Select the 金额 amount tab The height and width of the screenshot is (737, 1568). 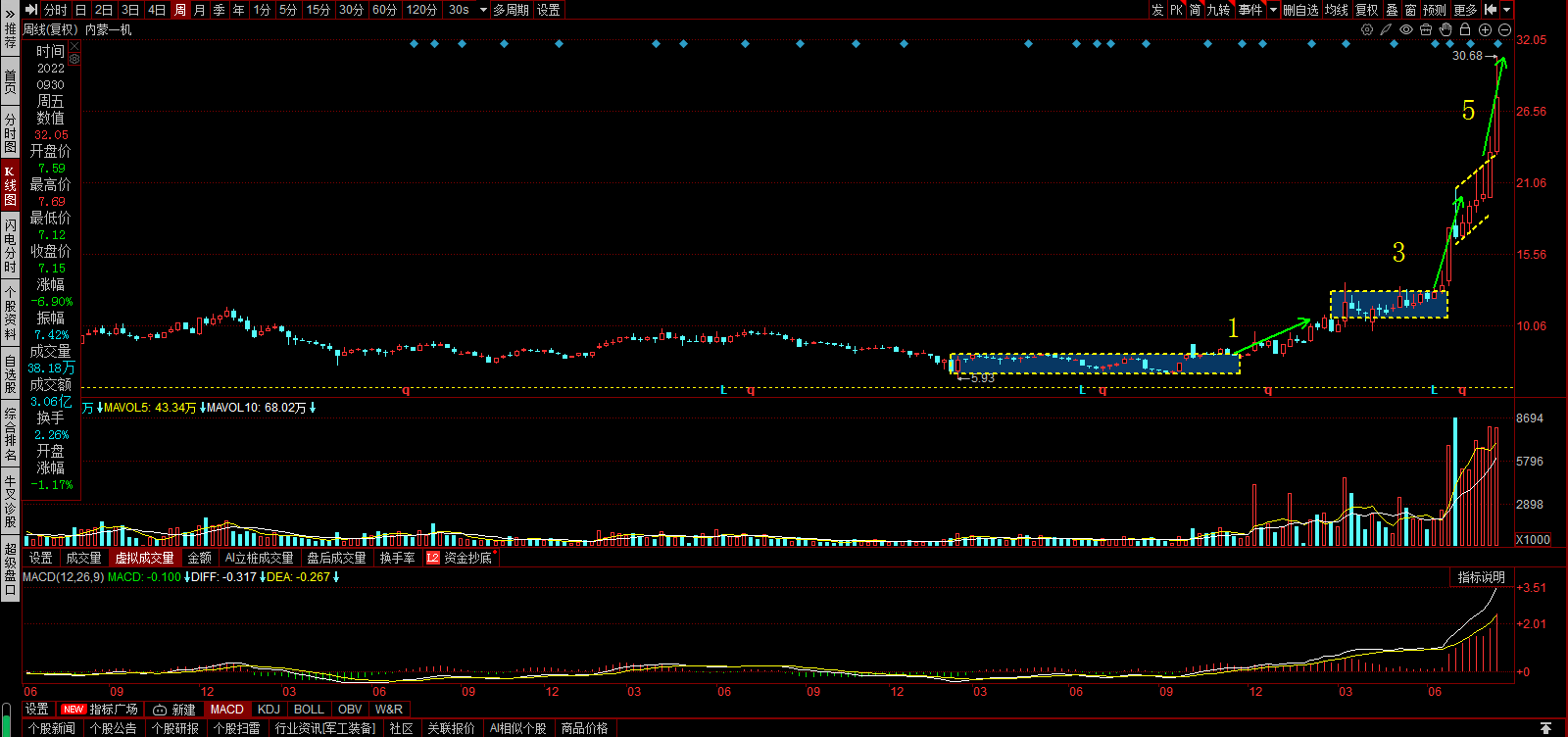tap(199, 558)
